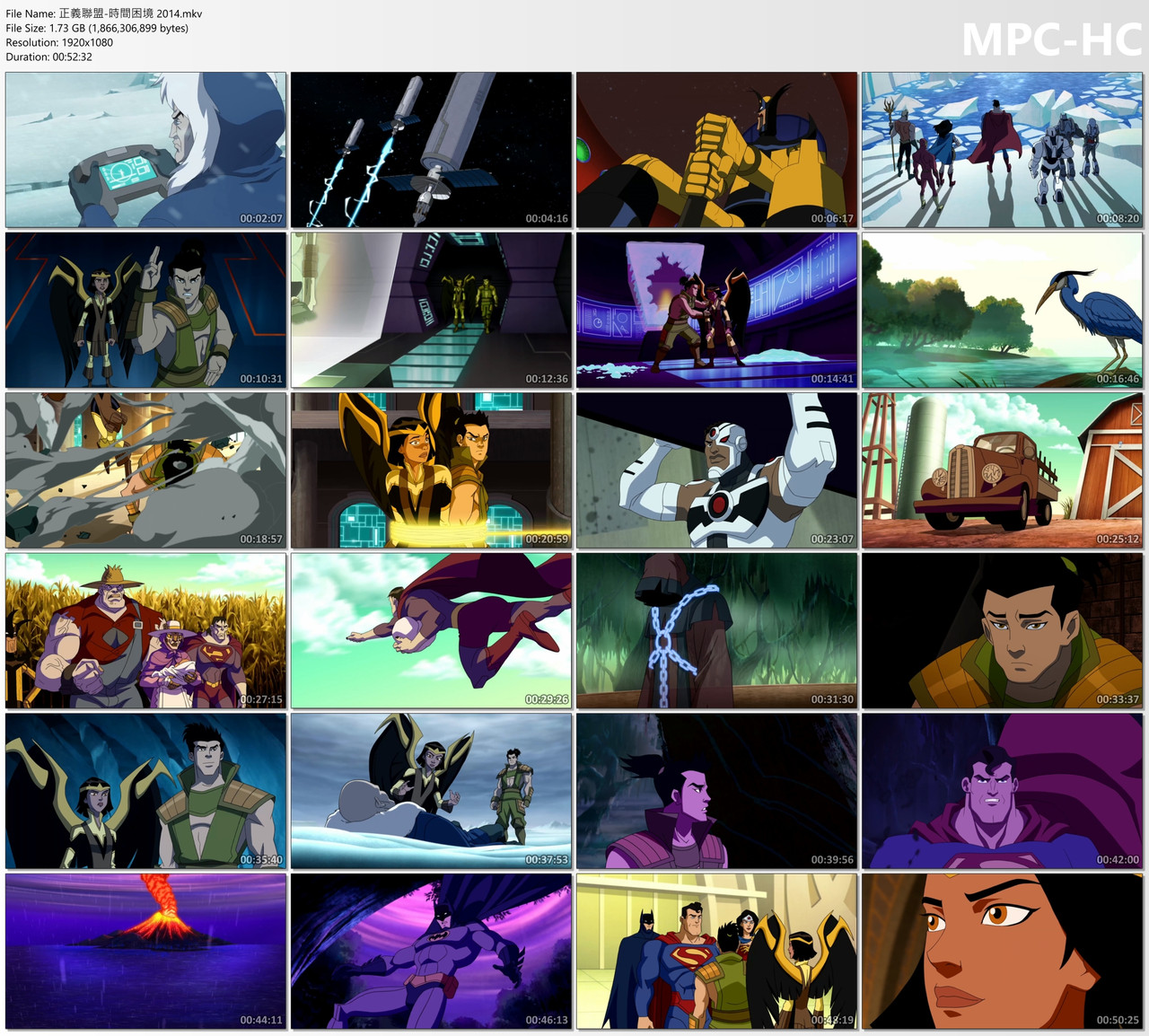Select the satellite frame at 00:04:16
1149x1036 pixels.
[x=431, y=150]
